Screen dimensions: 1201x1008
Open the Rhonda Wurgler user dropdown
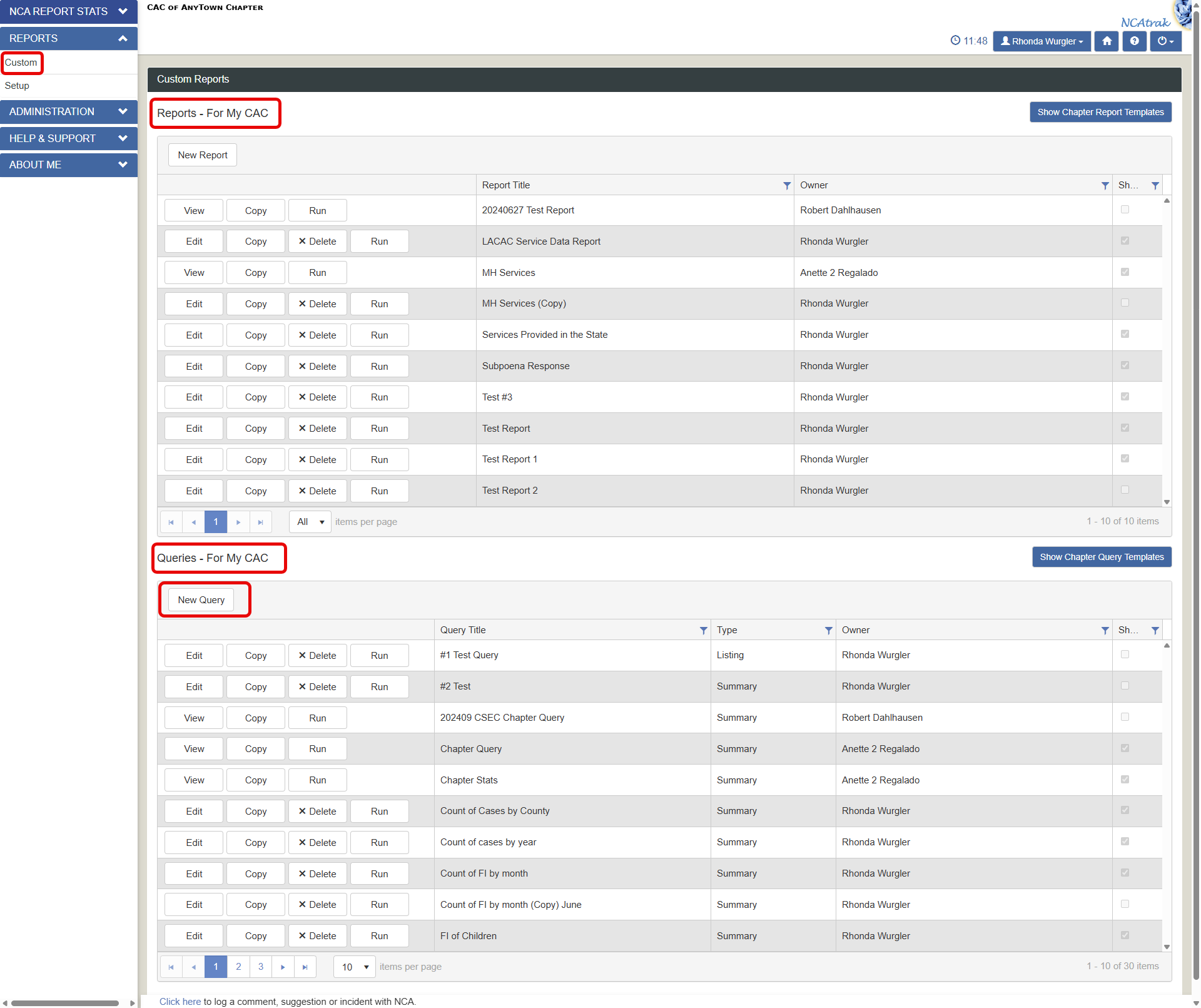click(x=1041, y=41)
